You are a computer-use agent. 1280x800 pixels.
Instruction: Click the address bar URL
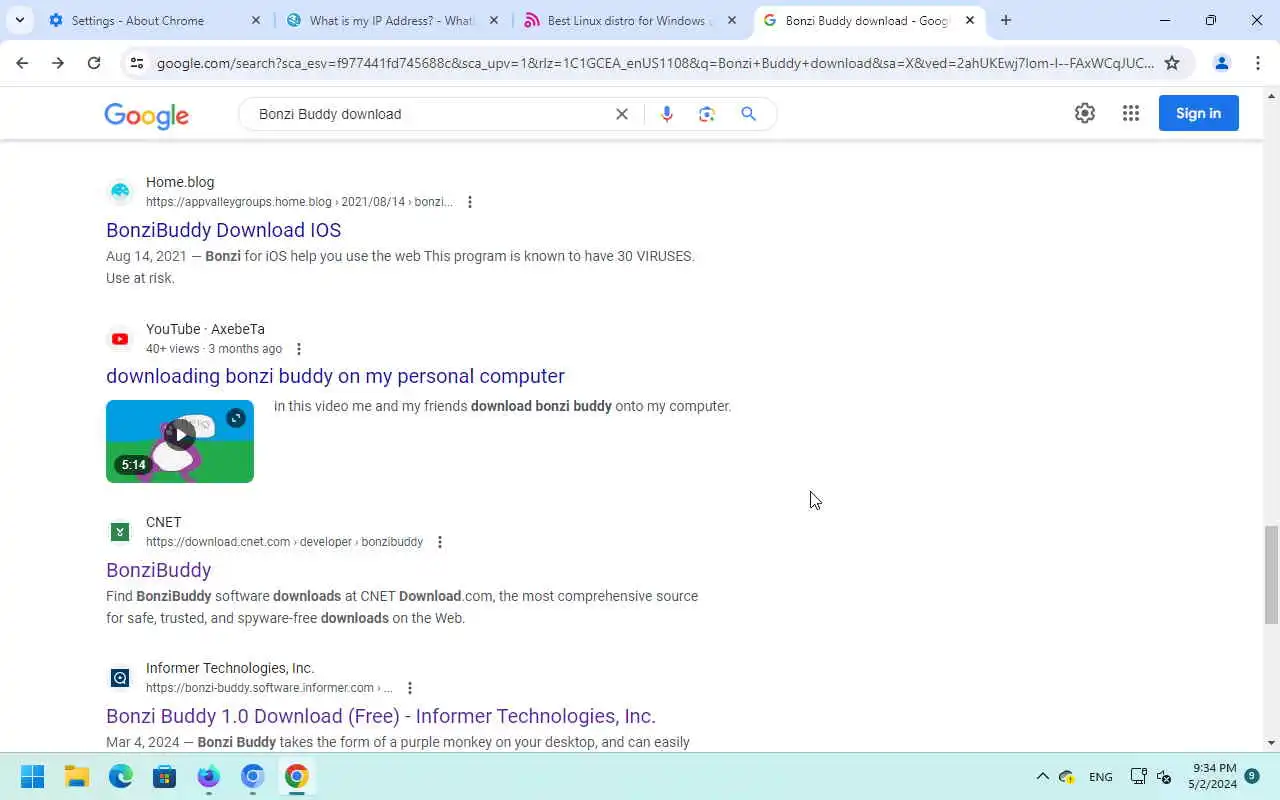[x=655, y=63]
